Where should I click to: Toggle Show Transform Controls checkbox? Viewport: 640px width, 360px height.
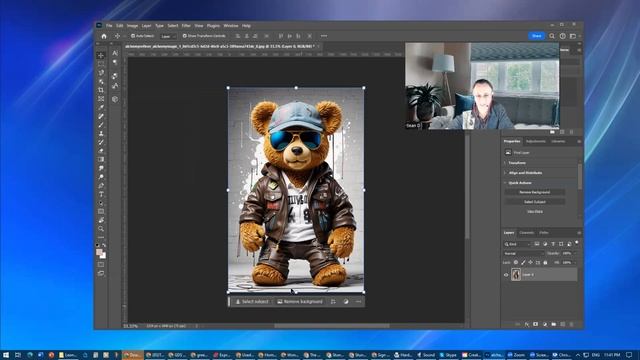(x=184, y=36)
